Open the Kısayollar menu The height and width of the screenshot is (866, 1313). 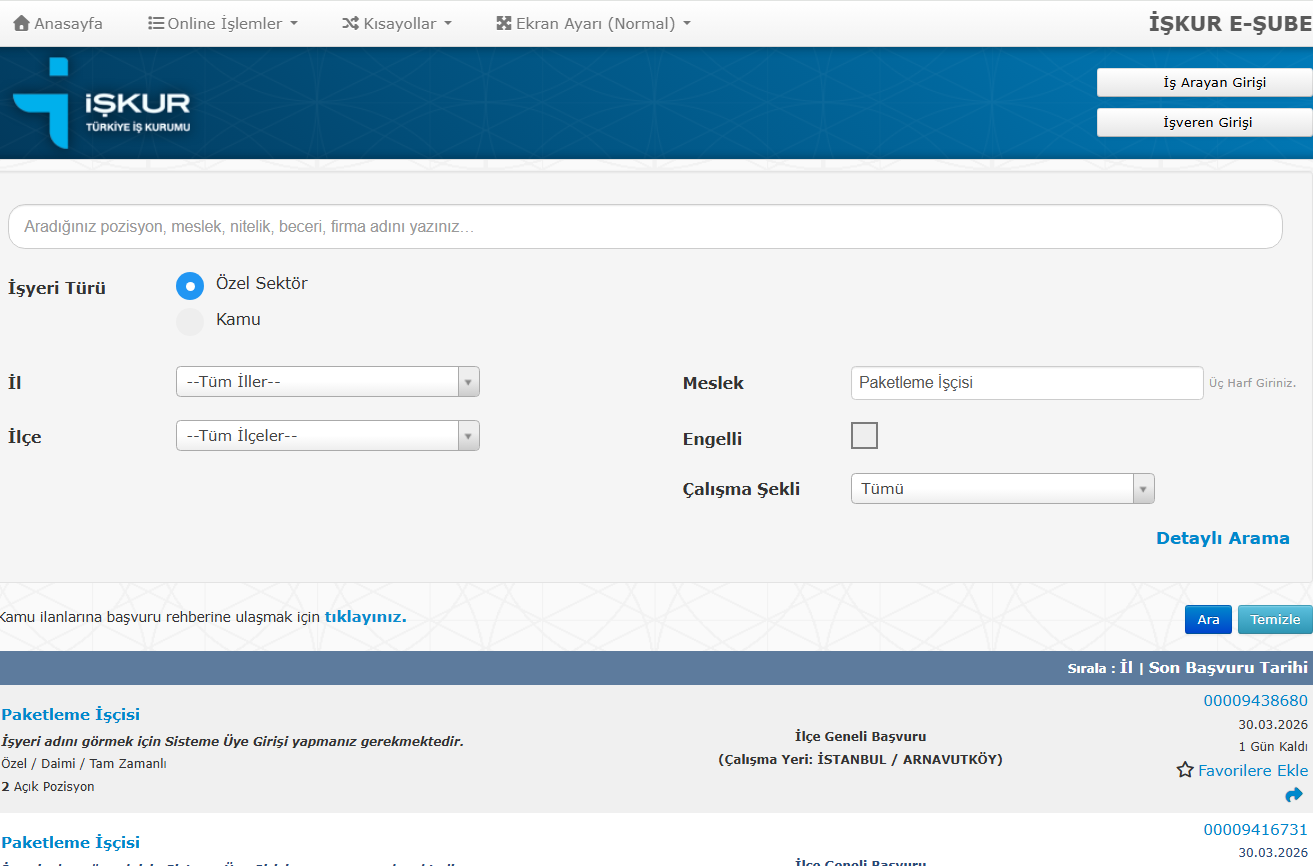pyautogui.click(x=397, y=23)
